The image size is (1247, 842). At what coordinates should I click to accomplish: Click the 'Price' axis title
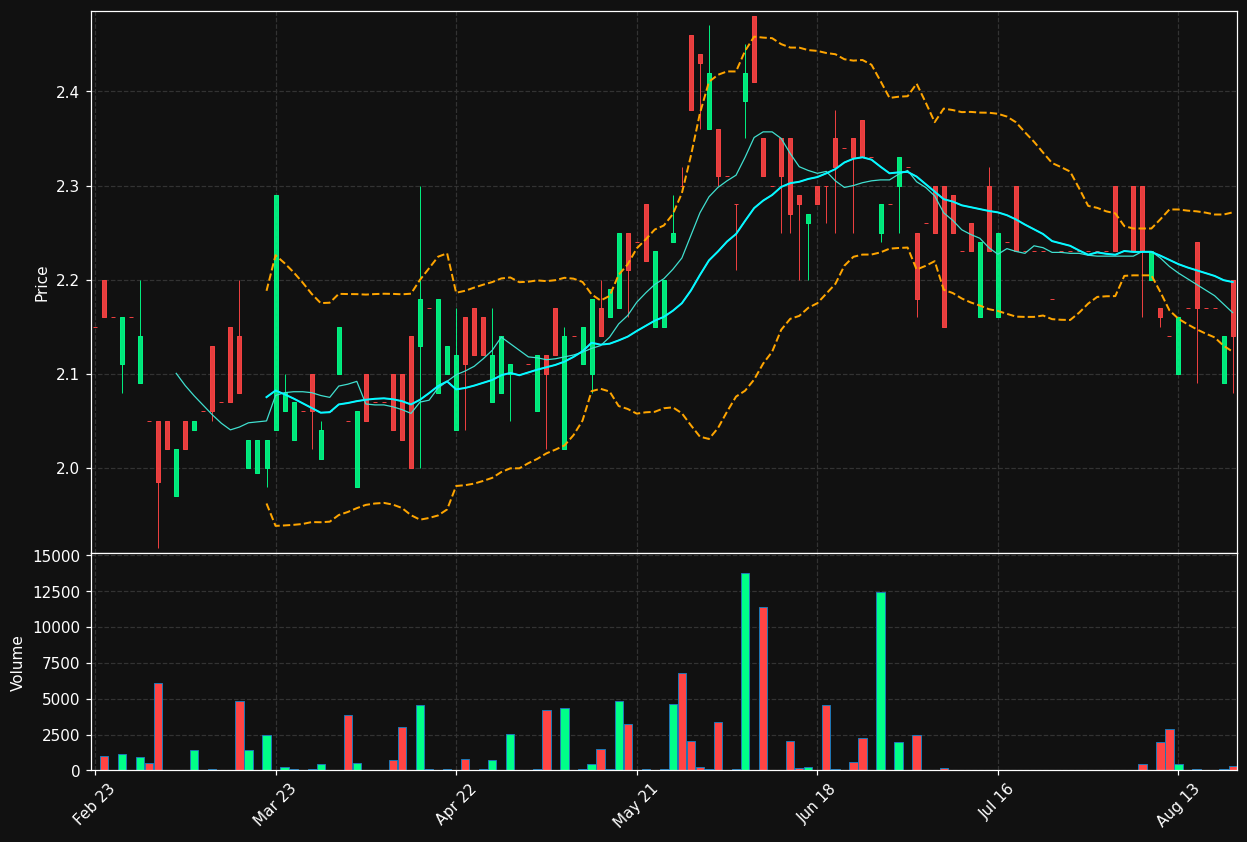coord(42,283)
